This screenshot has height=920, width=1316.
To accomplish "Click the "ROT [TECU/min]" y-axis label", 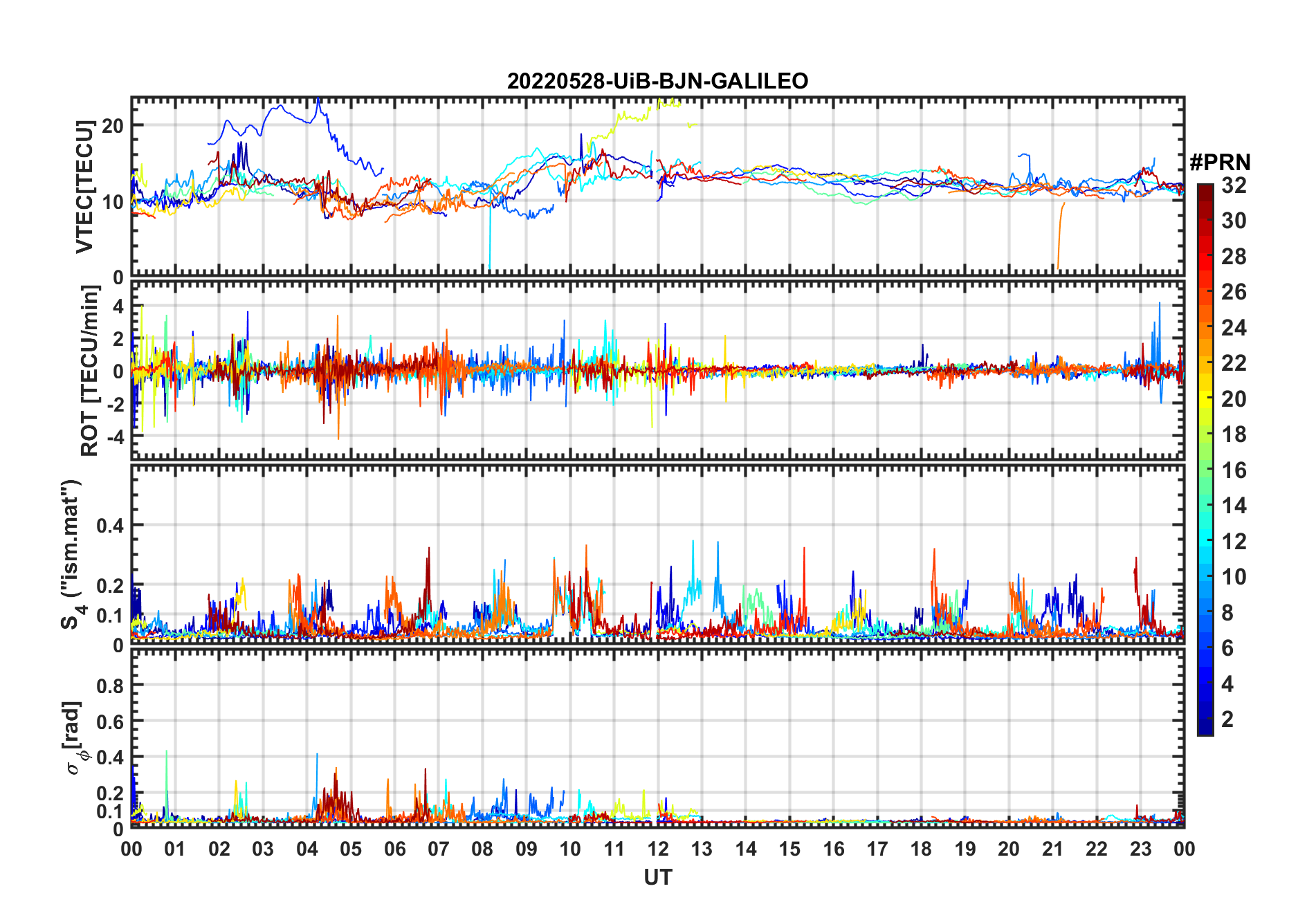I will [89, 371].
